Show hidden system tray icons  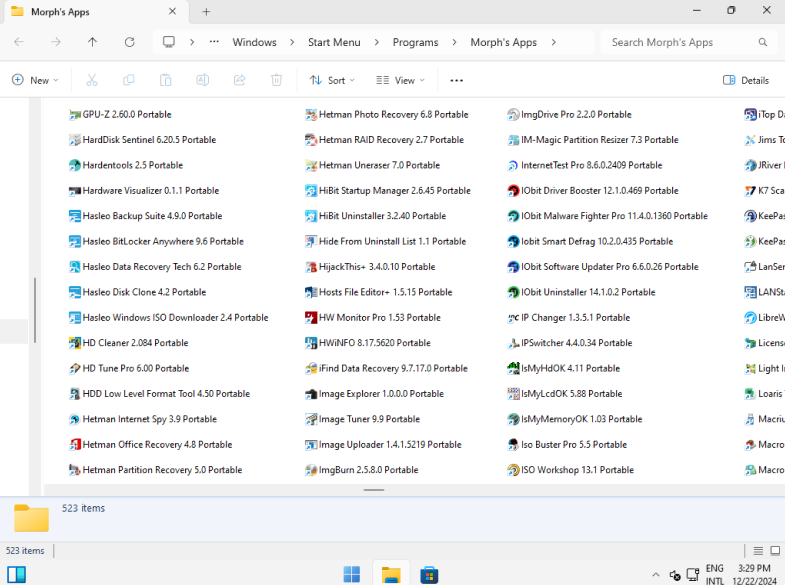[656, 574]
